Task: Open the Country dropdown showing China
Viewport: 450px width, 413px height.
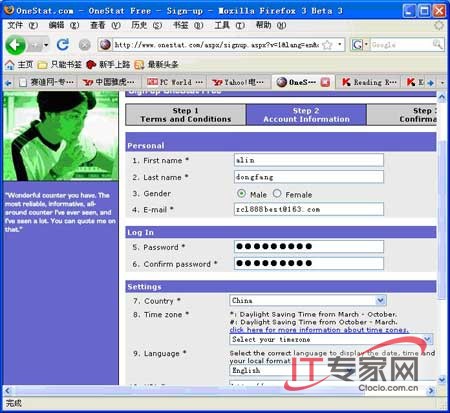Action: [308, 300]
